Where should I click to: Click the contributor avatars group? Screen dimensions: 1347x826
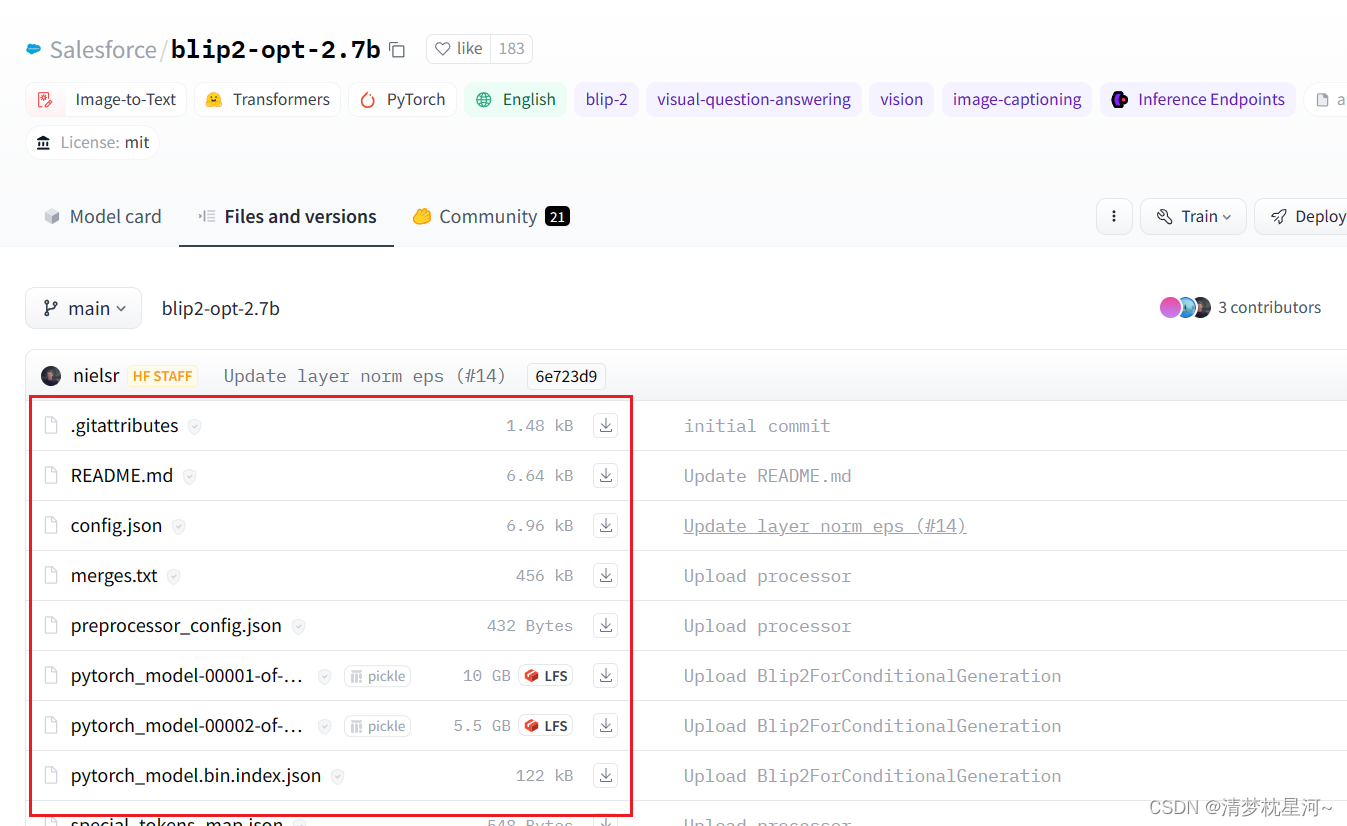click(1185, 307)
